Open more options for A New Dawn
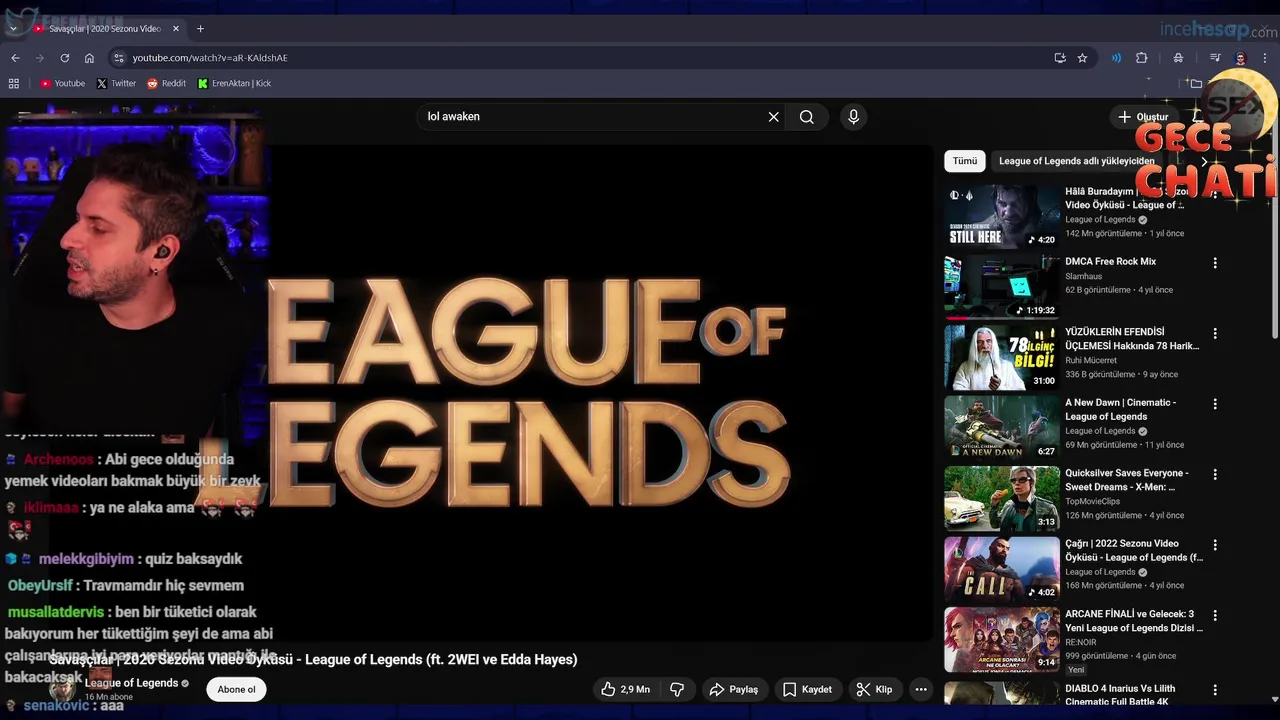1280x720 pixels. click(1215, 404)
